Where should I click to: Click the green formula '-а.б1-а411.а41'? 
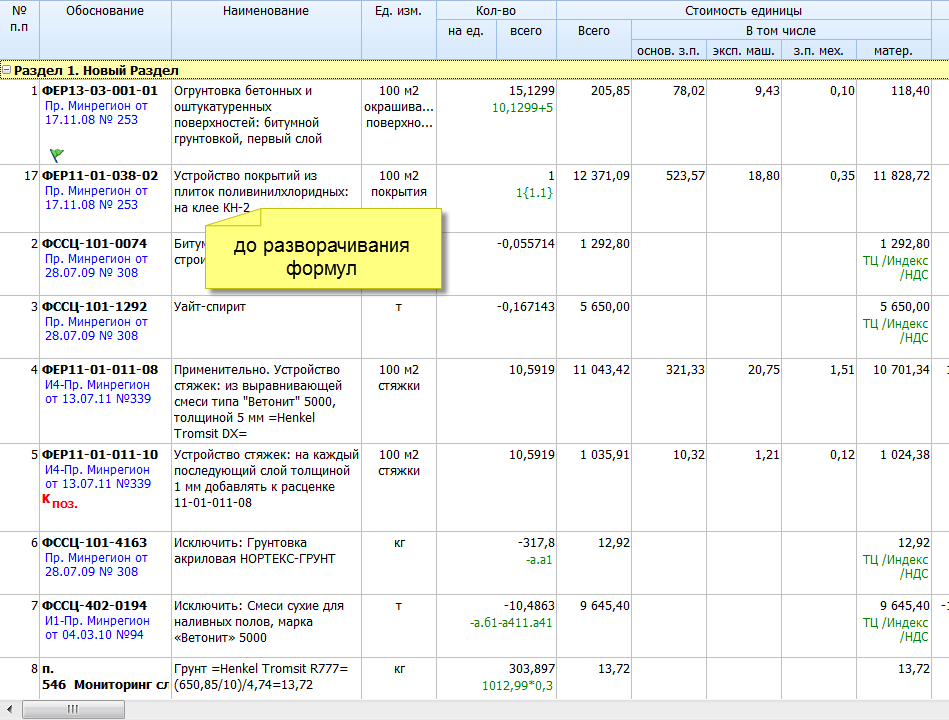pyautogui.click(x=511, y=623)
